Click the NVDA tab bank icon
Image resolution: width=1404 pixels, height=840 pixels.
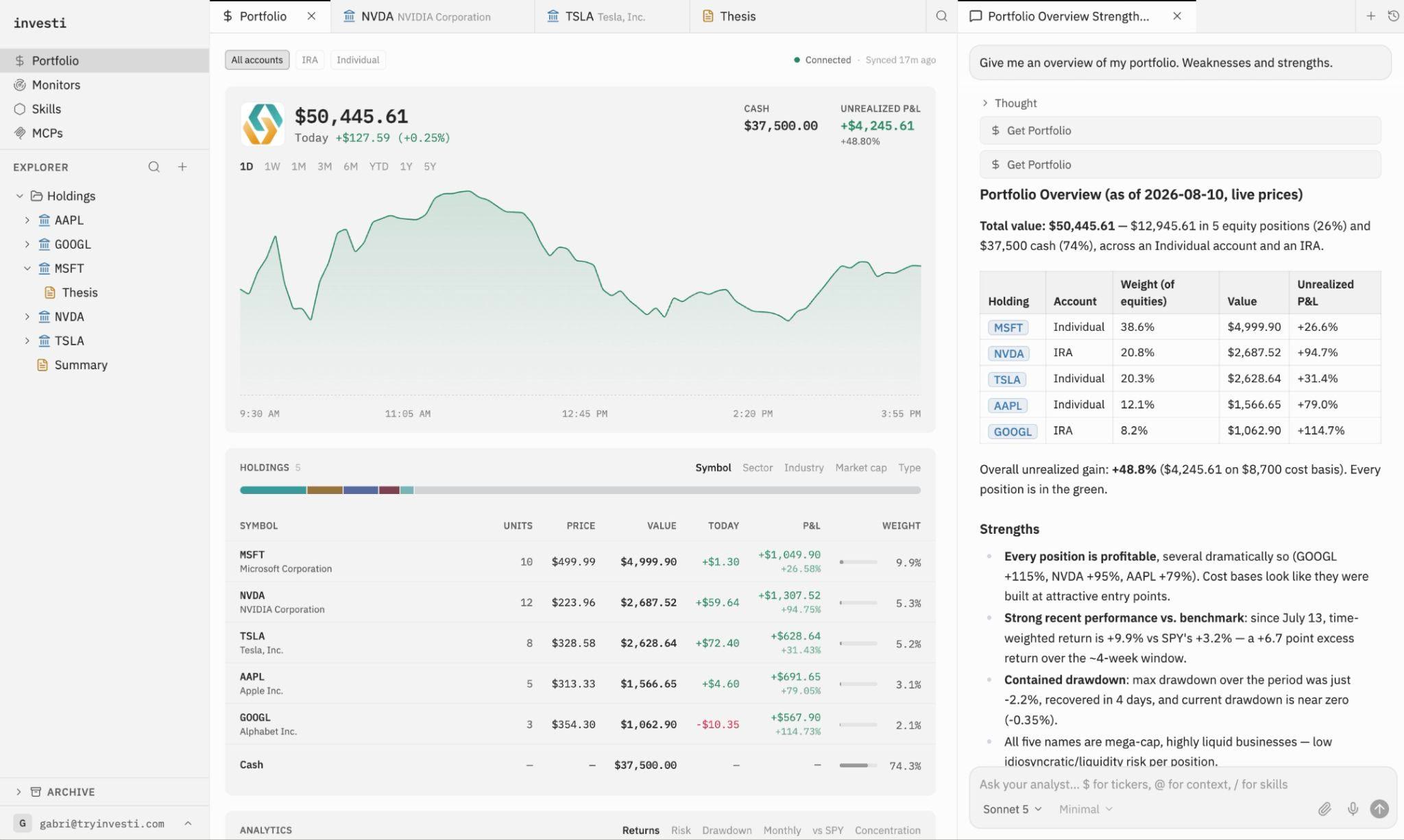(349, 16)
